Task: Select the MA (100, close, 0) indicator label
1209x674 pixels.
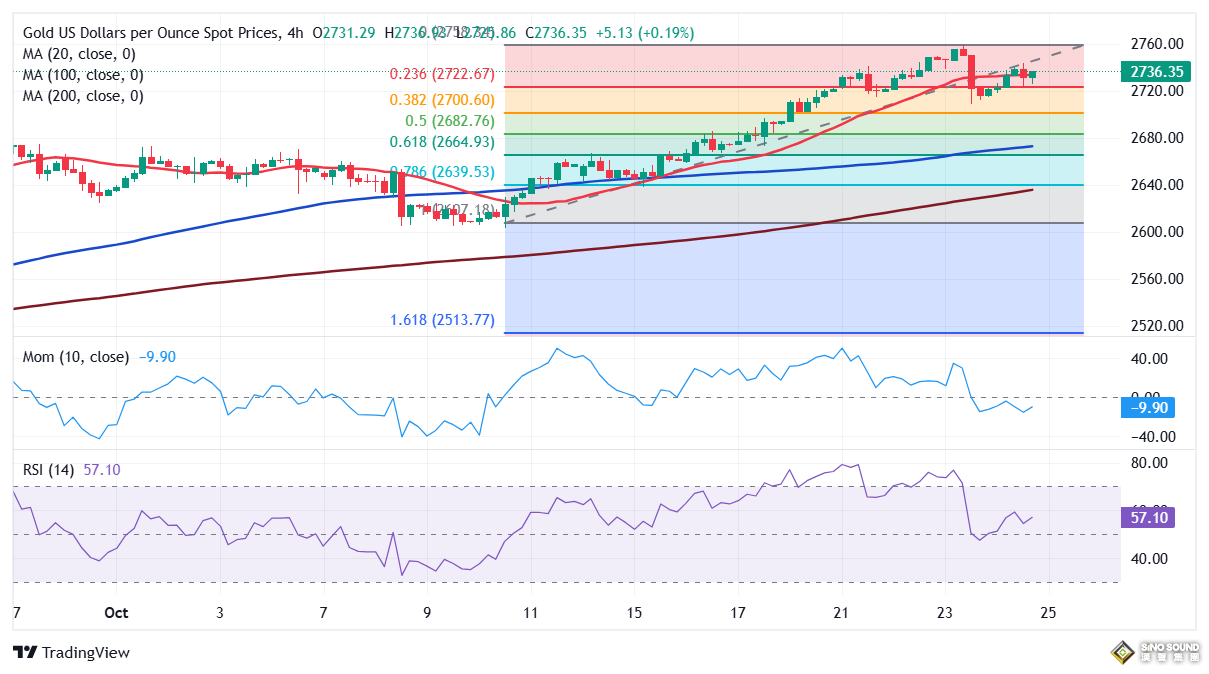Action: click(83, 75)
